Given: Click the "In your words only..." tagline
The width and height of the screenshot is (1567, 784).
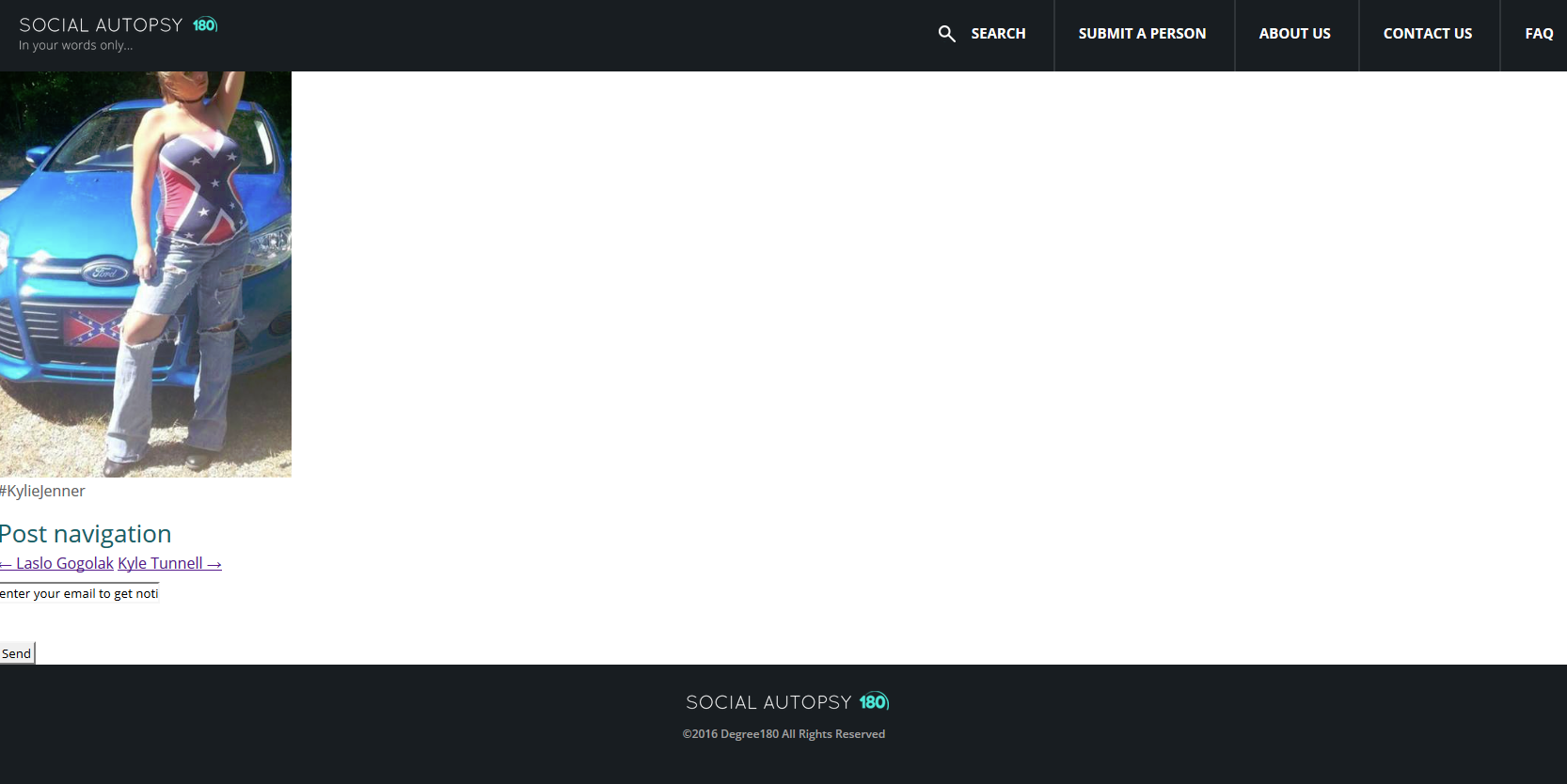Looking at the screenshot, I should tap(75, 45).
